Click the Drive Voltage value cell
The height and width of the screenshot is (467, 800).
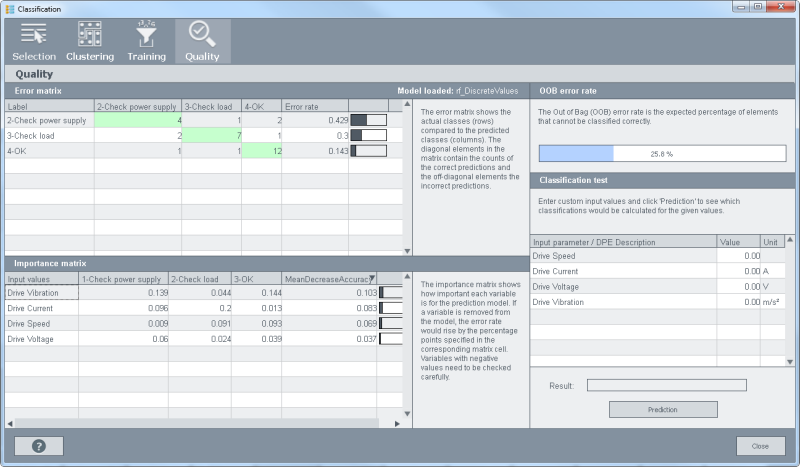click(x=739, y=286)
